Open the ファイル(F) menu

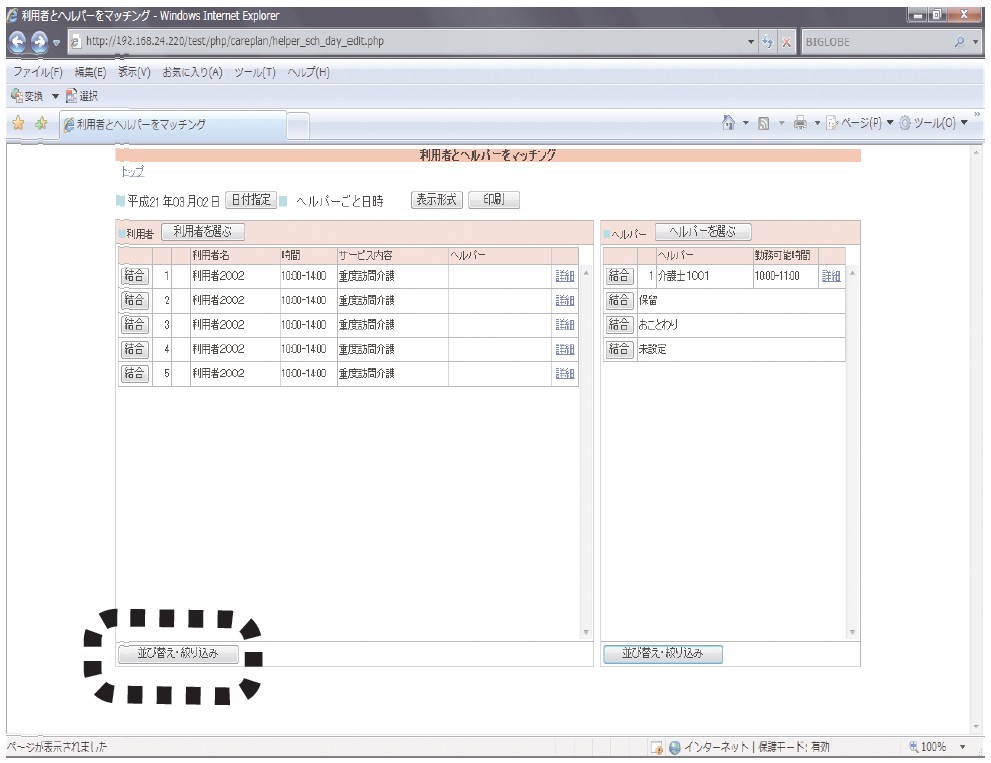click(x=38, y=72)
